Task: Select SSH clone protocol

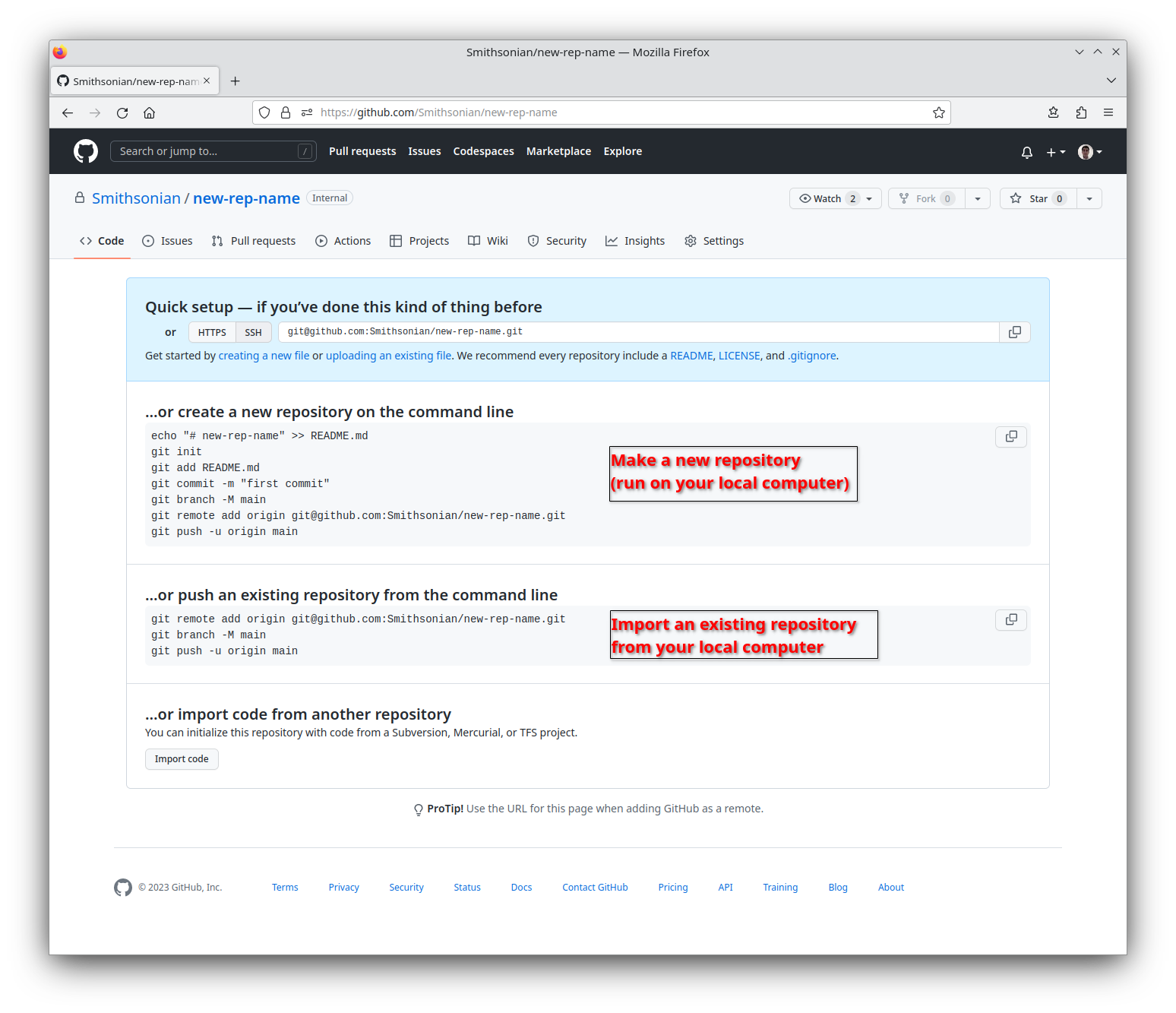Action: 253,333
